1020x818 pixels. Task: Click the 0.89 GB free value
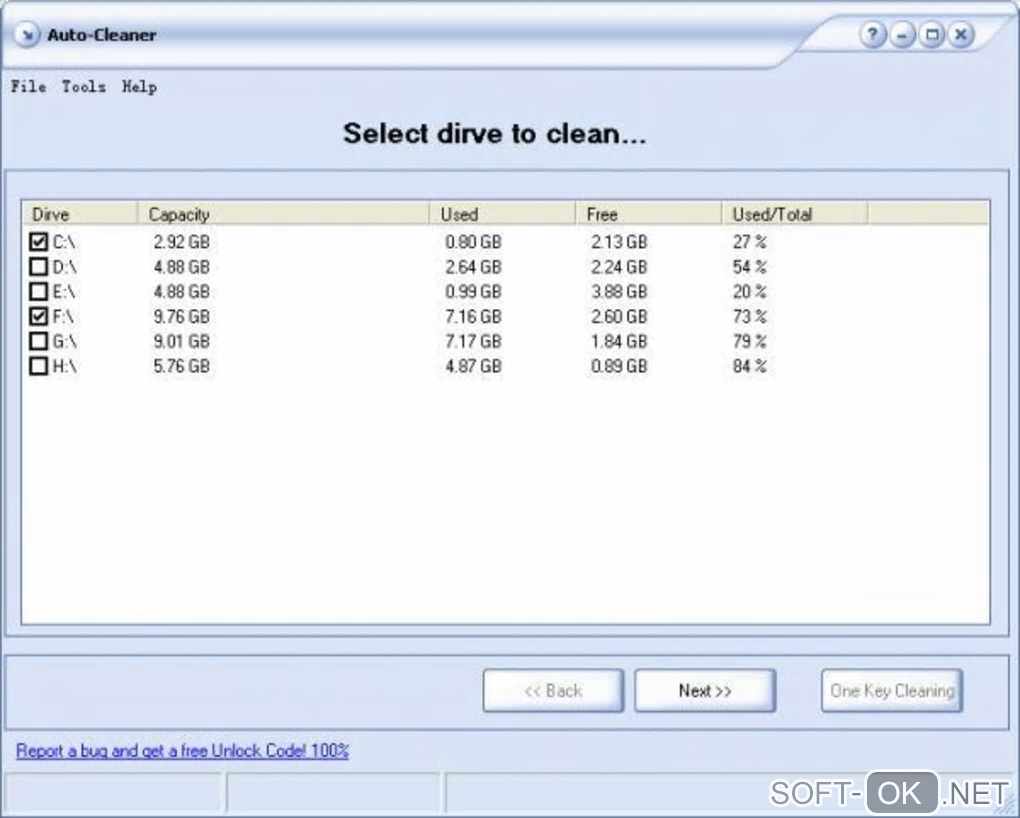[x=619, y=366]
